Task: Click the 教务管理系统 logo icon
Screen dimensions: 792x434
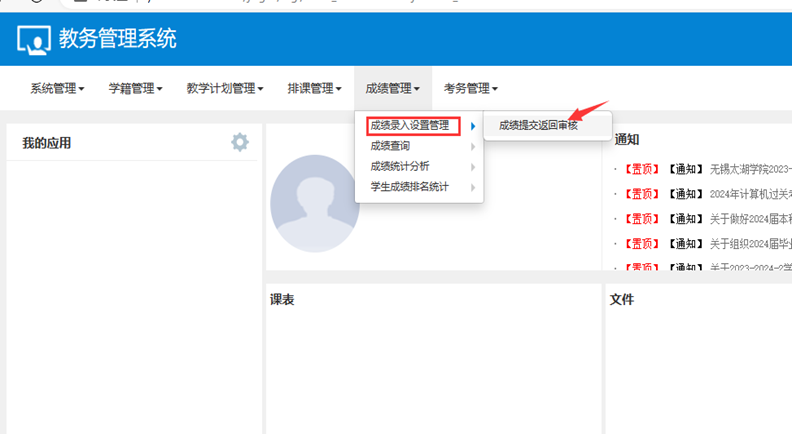Action: (34, 40)
